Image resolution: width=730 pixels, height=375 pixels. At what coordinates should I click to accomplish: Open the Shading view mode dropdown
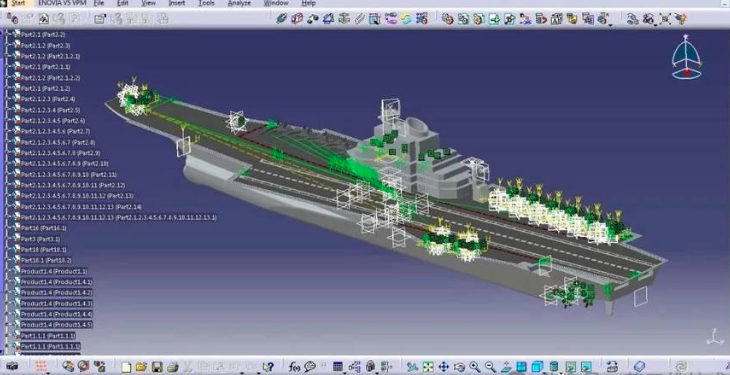(561, 373)
